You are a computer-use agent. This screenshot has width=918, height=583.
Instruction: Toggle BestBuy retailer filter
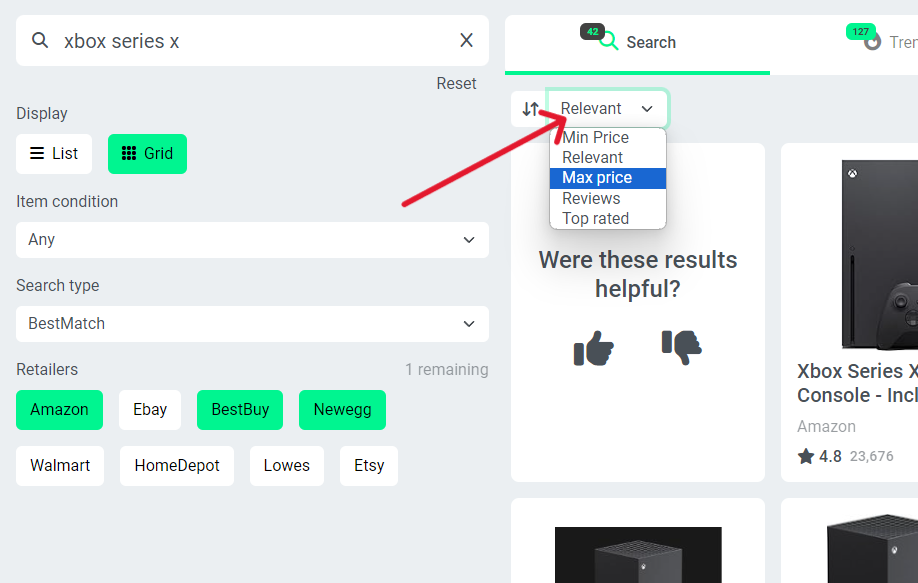(240, 410)
